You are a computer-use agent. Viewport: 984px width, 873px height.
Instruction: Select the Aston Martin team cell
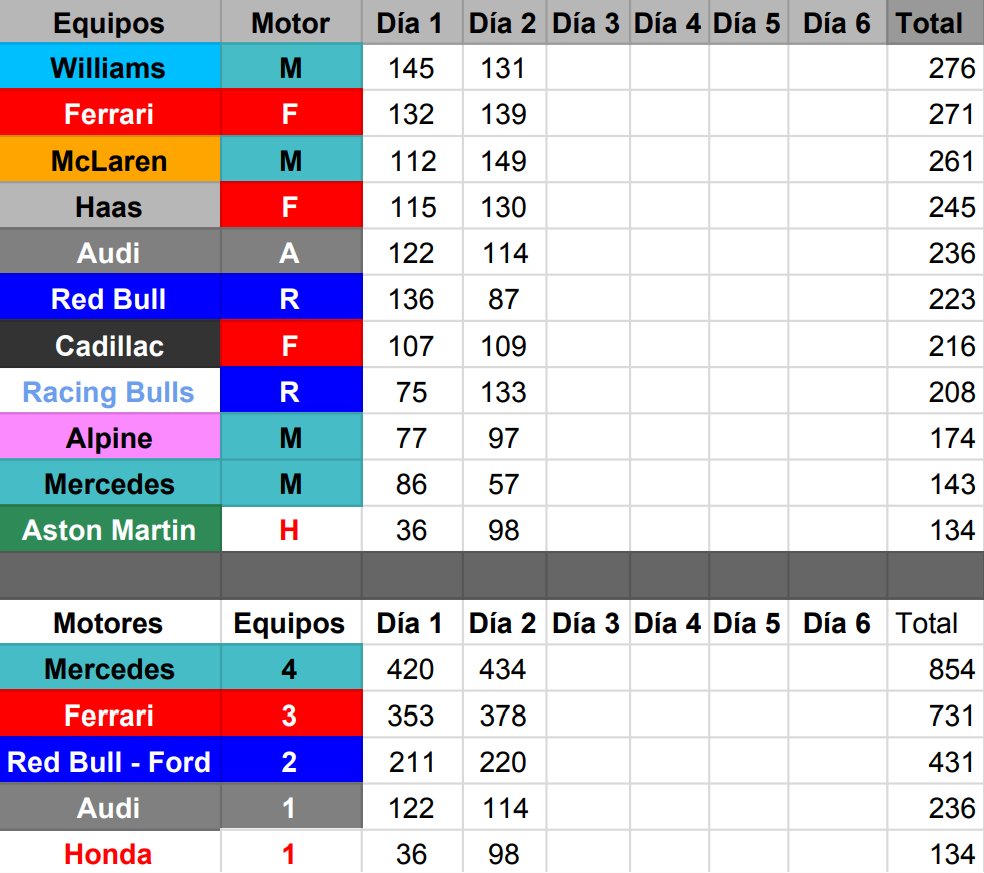pos(110,529)
